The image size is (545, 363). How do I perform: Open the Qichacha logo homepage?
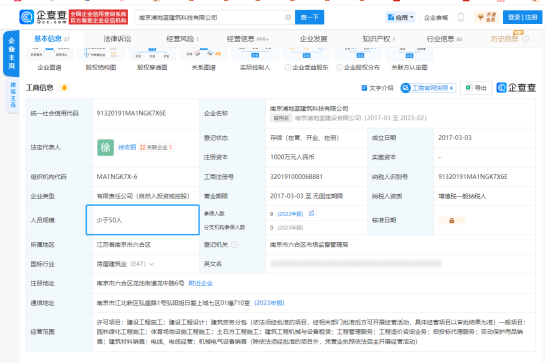(43, 17)
